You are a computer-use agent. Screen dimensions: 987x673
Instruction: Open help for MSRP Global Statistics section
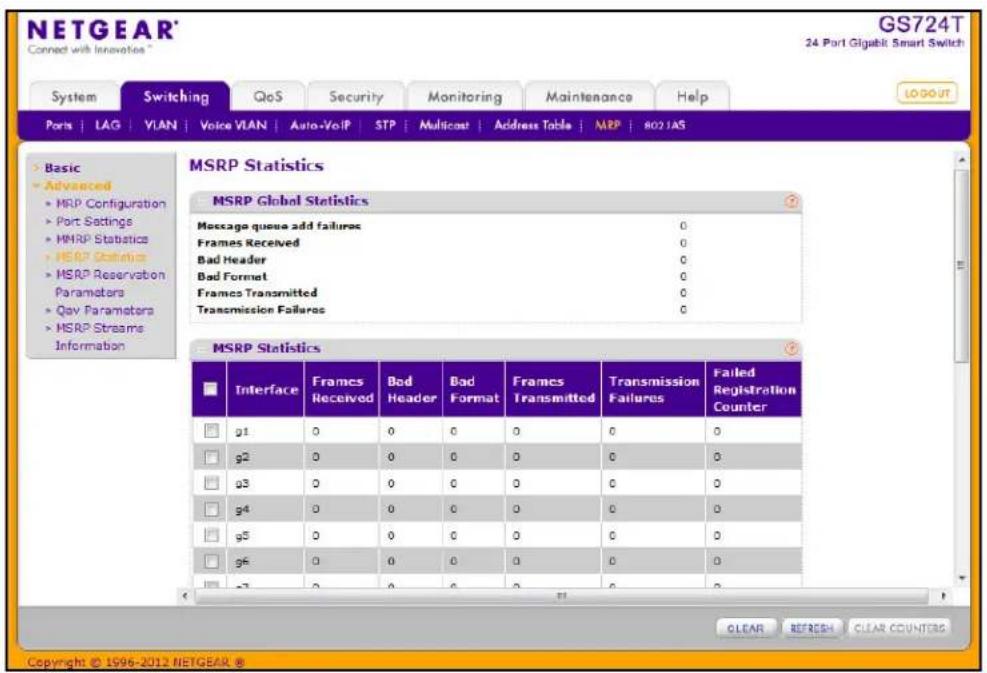coord(791,201)
